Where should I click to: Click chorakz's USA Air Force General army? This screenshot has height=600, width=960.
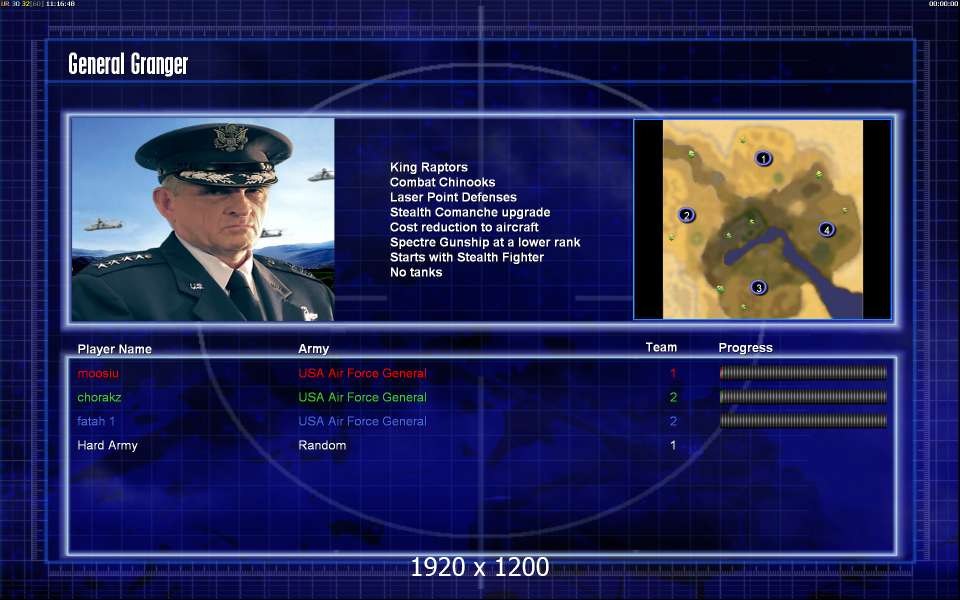362,397
